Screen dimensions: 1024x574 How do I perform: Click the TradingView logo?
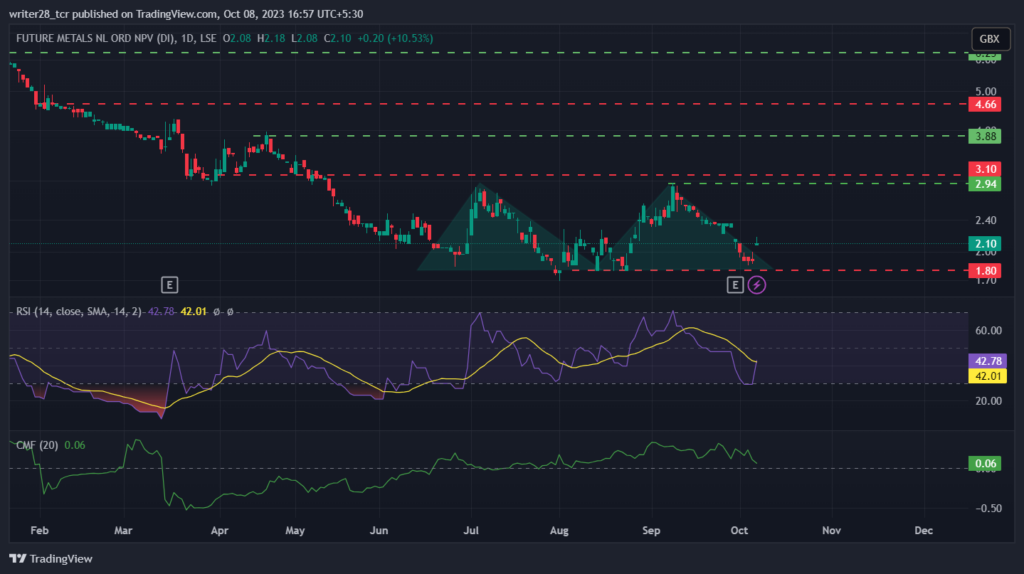pos(51,558)
